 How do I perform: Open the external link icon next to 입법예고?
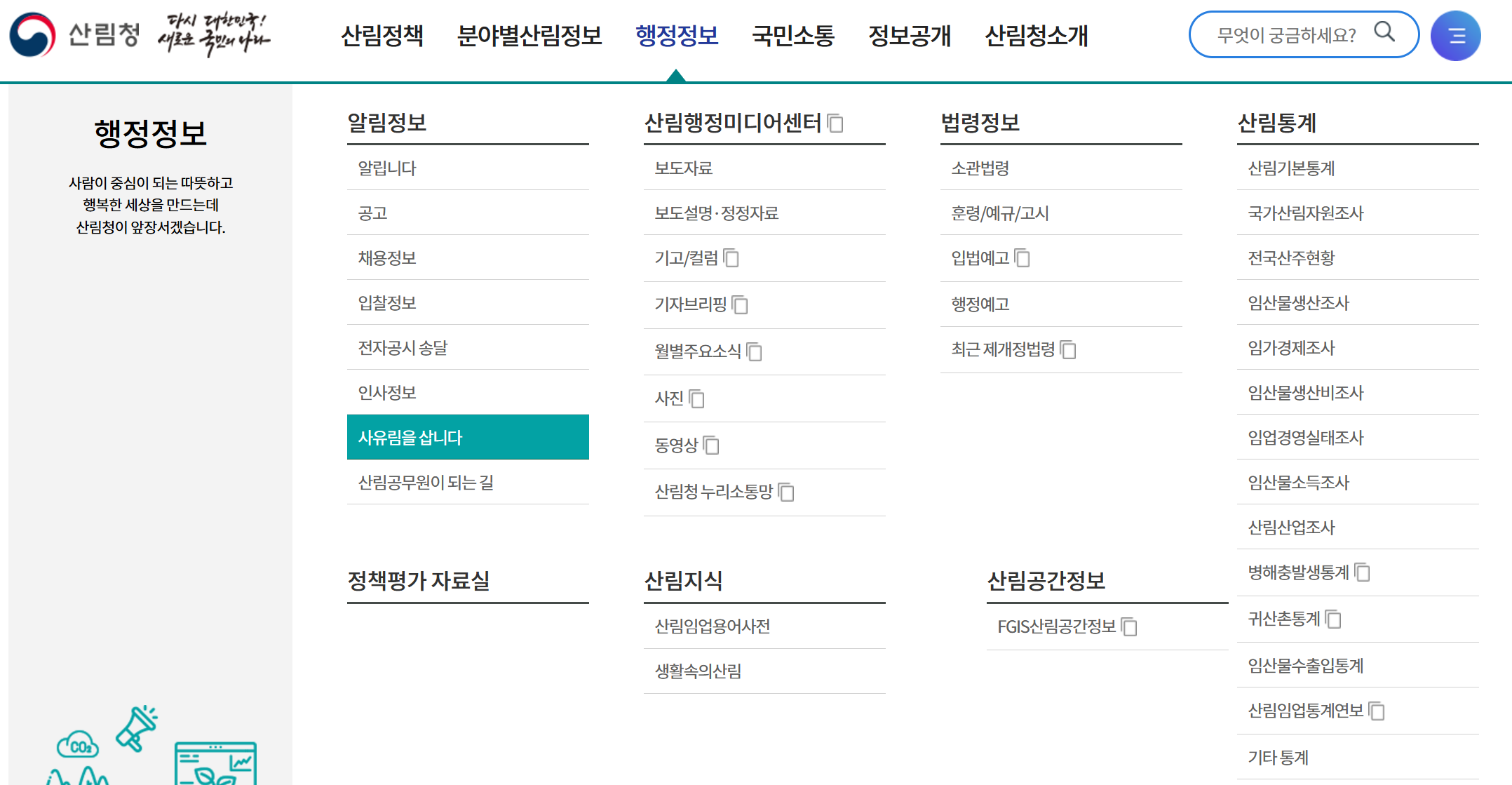click(x=1022, y=258)
